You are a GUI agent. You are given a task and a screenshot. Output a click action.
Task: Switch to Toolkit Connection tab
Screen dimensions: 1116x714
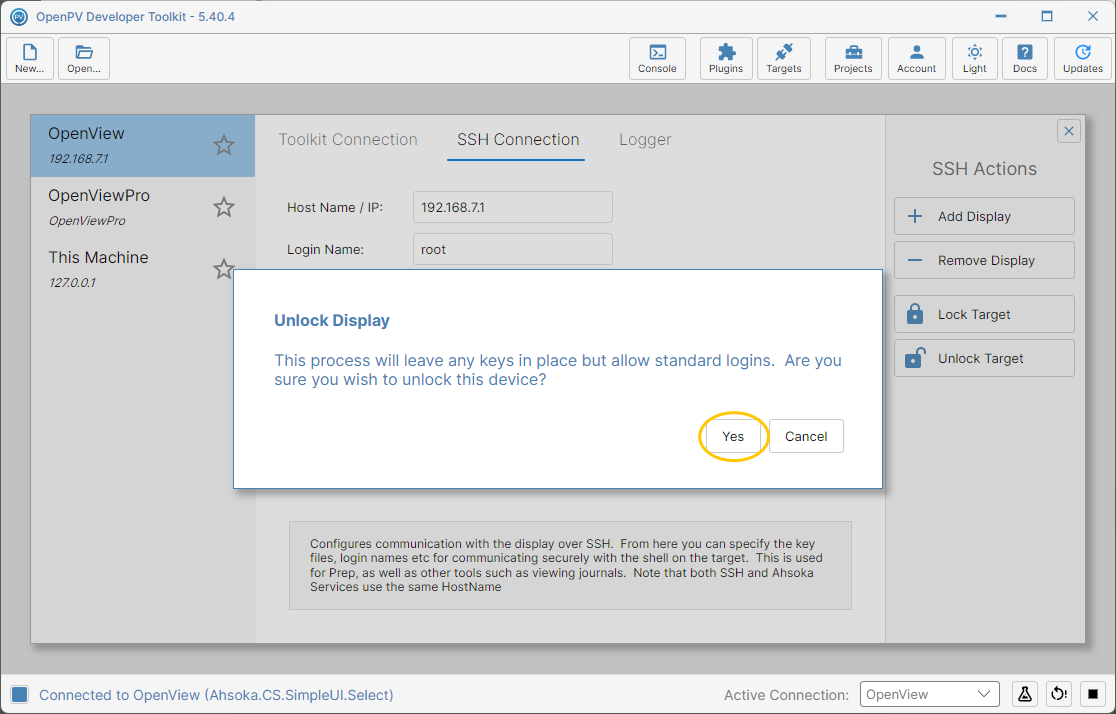(x=347, y=140)
